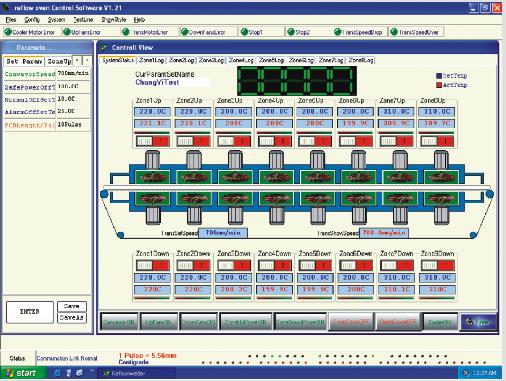The height and width of the screenshot is (381, 506).
Task: Click the Zone3 lower heater chamber image
Action: pos(235,199)
